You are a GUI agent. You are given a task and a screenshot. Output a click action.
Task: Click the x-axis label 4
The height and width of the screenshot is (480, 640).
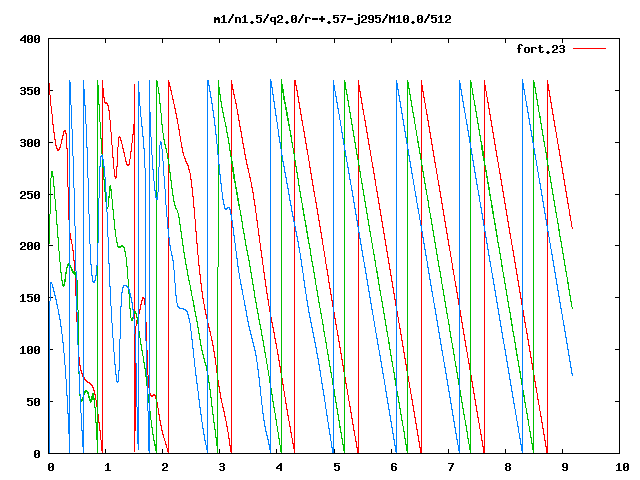279,467
